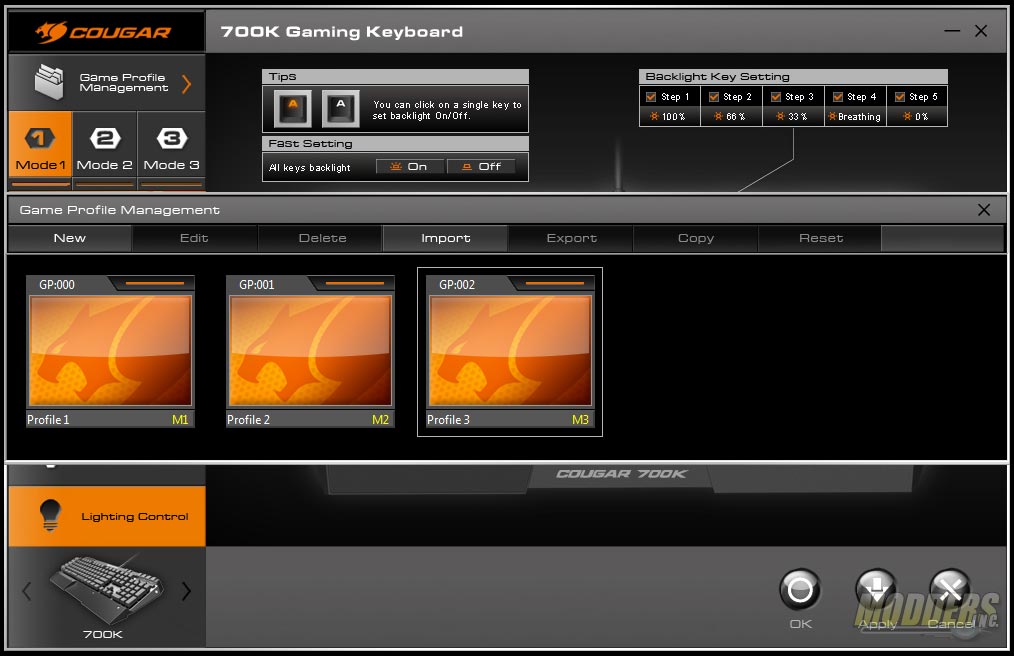
Task: Toggle the Step 5 checkbox
Action: click(x=900, y=97)
